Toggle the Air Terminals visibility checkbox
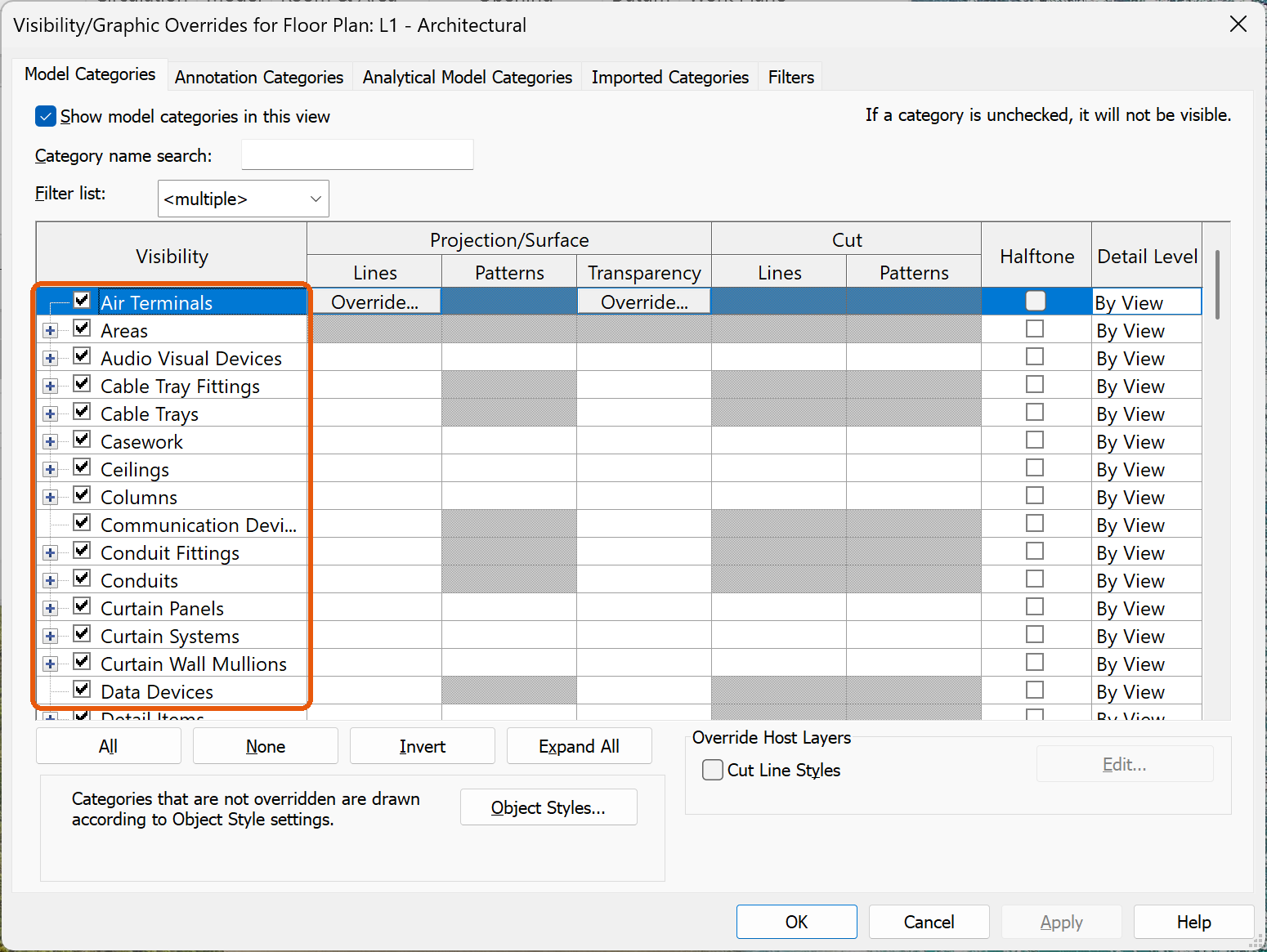 pyautogui.click(x=82, y=301)
